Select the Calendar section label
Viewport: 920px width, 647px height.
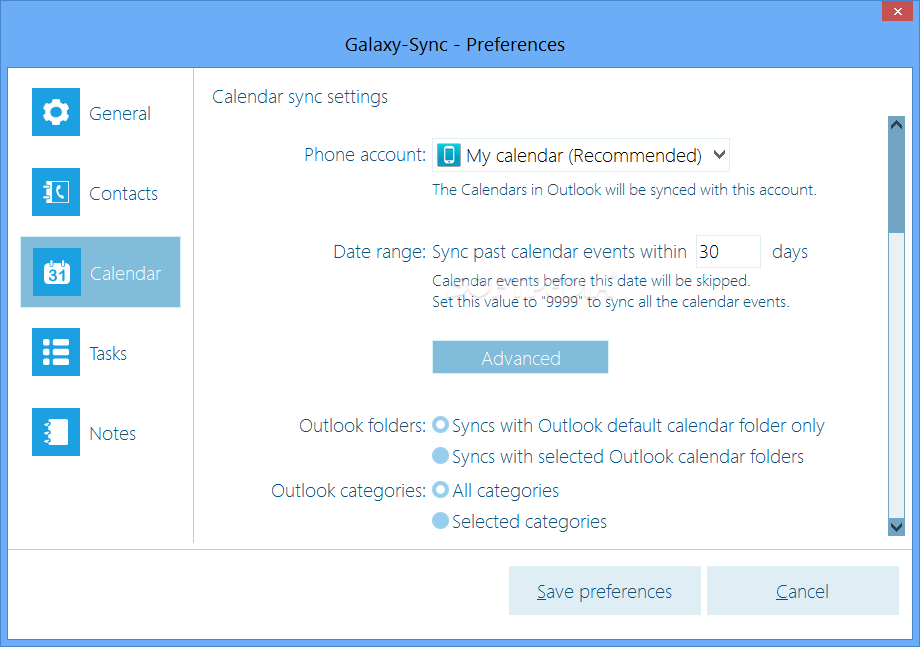[125, 273]
